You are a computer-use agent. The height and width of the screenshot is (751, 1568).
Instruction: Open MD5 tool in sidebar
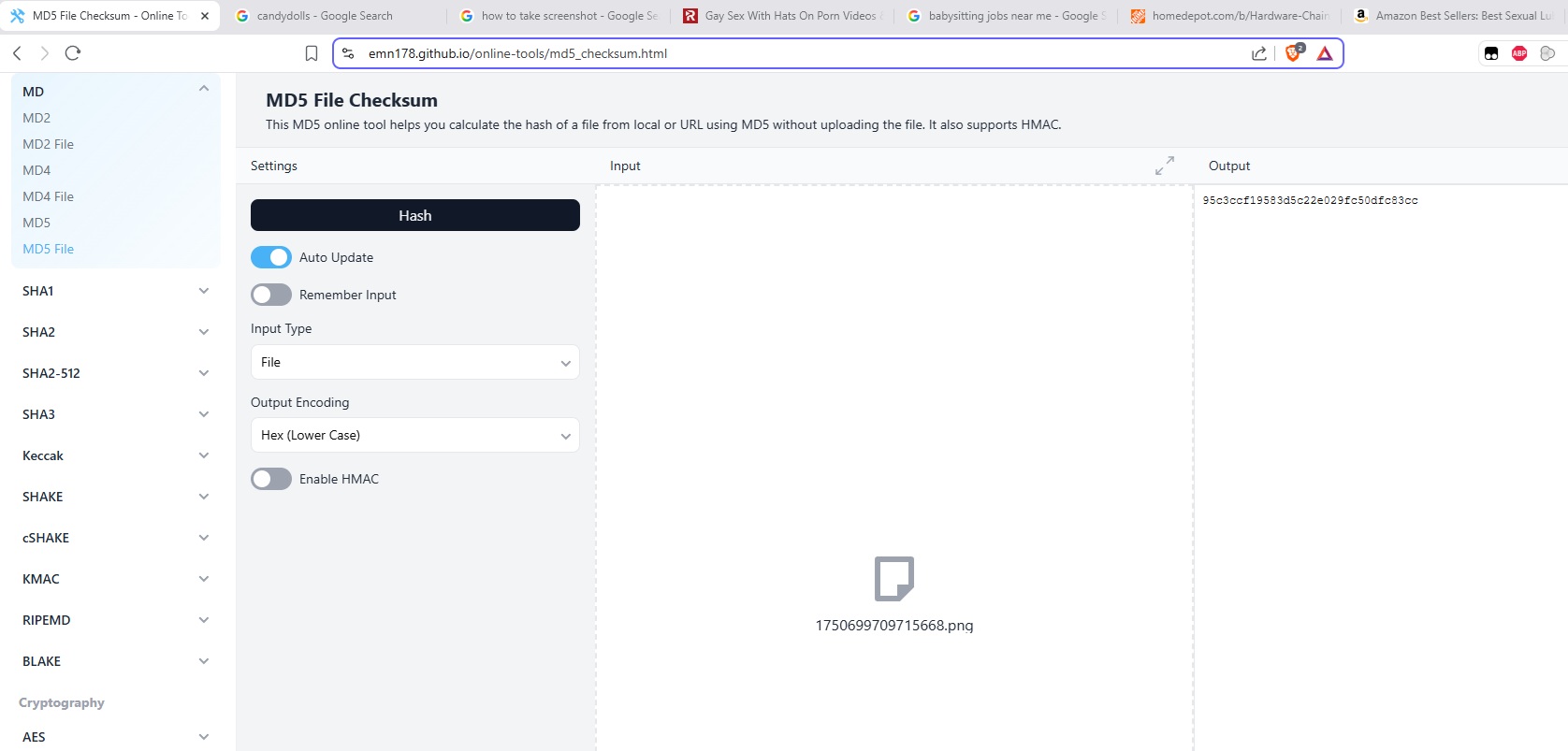[x=36, y=223]
